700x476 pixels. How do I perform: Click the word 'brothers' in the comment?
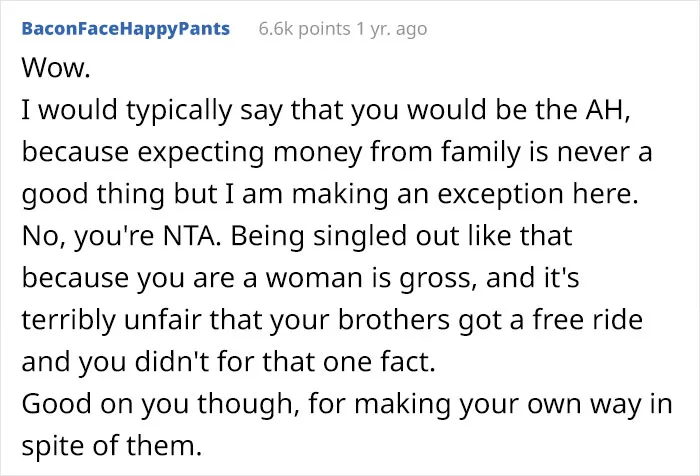[394, 320]
